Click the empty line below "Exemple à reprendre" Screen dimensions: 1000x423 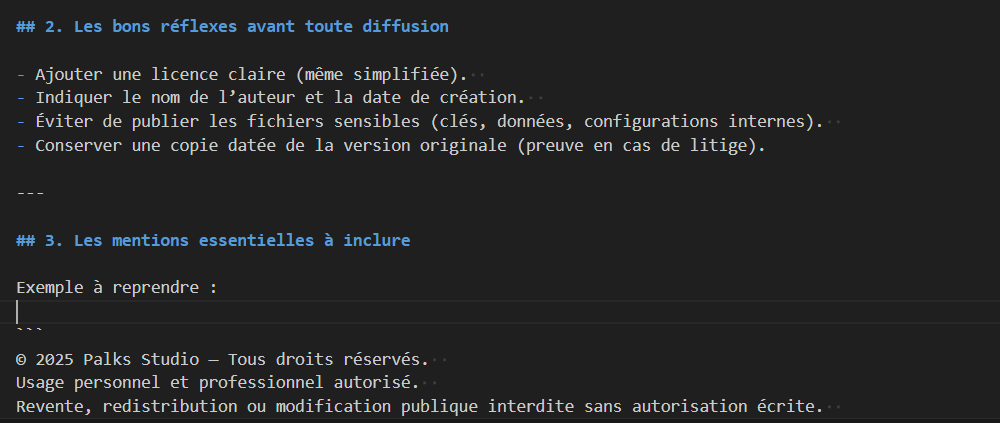pos(300,312)
